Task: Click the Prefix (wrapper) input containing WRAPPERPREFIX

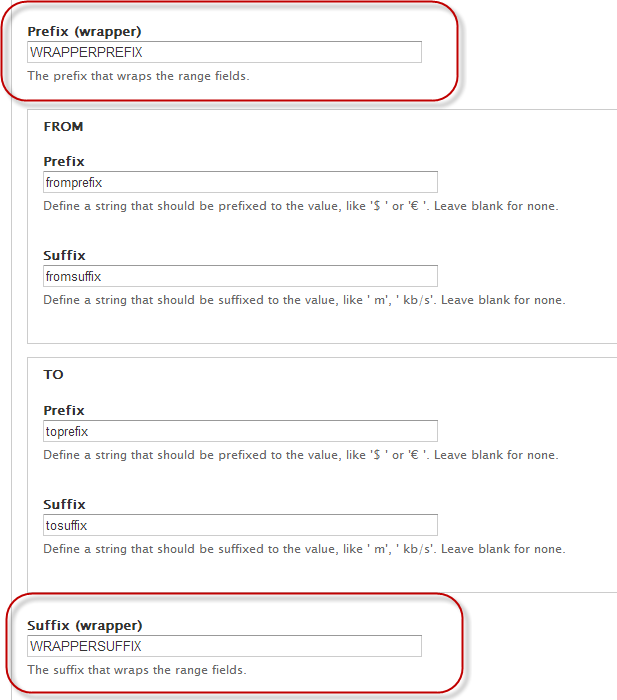Action: (224, 52)
